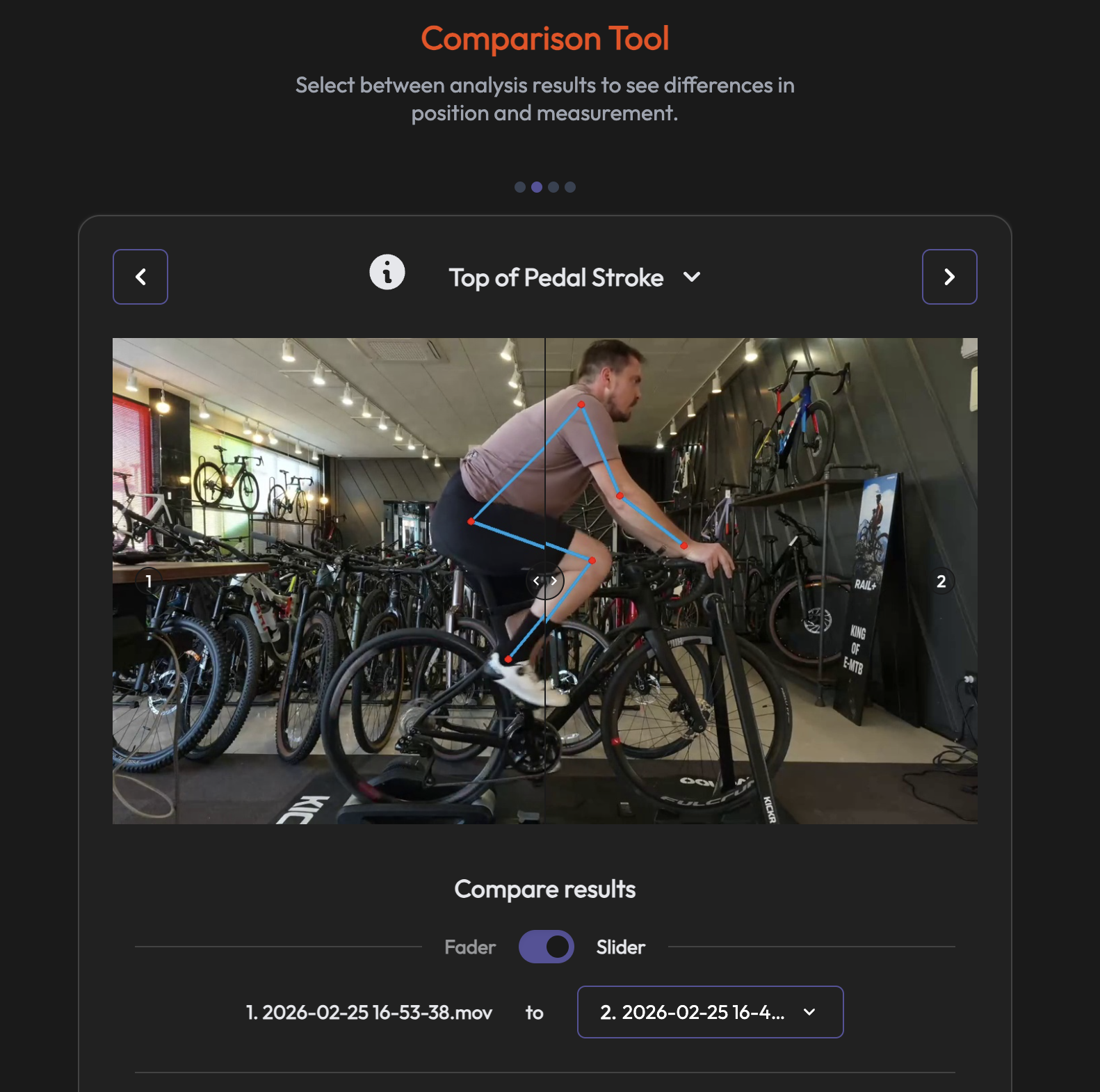This screenshot has width=1100, height=1092.
Task: Open the info icon beside Top of Pedal Stroke
Action: pos(387,272)
